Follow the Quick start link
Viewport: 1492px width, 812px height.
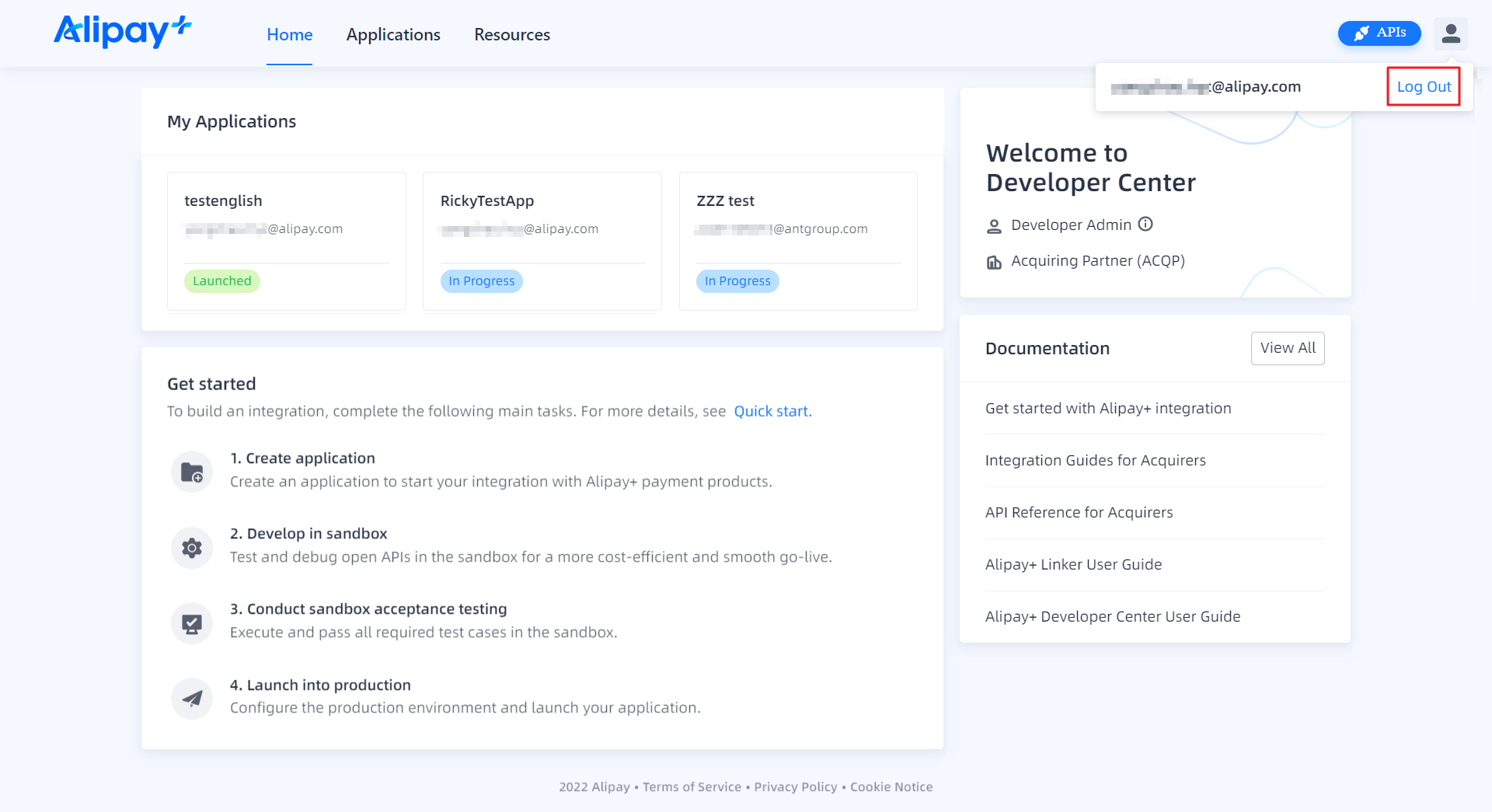[x=772, y=412]
